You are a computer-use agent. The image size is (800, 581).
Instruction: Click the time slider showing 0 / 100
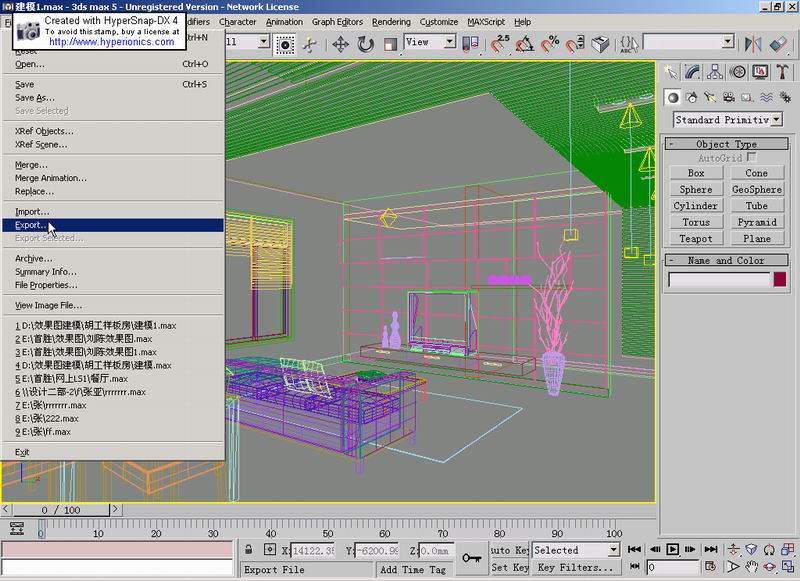point(61,510)
